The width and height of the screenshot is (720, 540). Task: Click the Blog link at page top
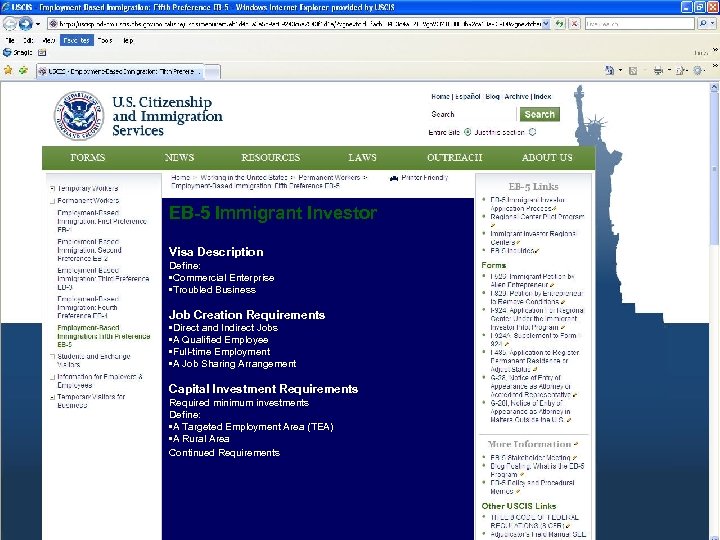pos(492,96)
